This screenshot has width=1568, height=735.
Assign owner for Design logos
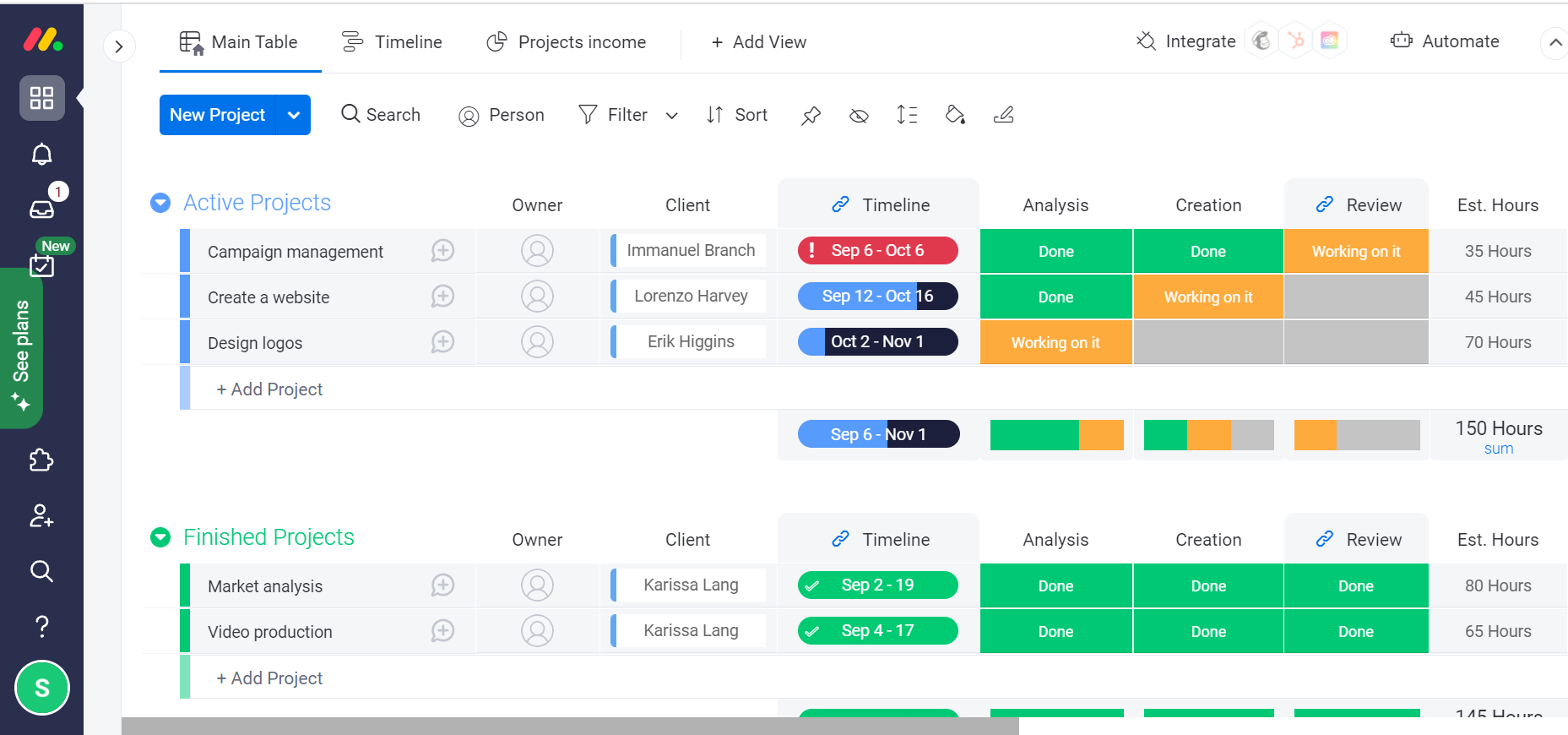[x=537, y=342]
